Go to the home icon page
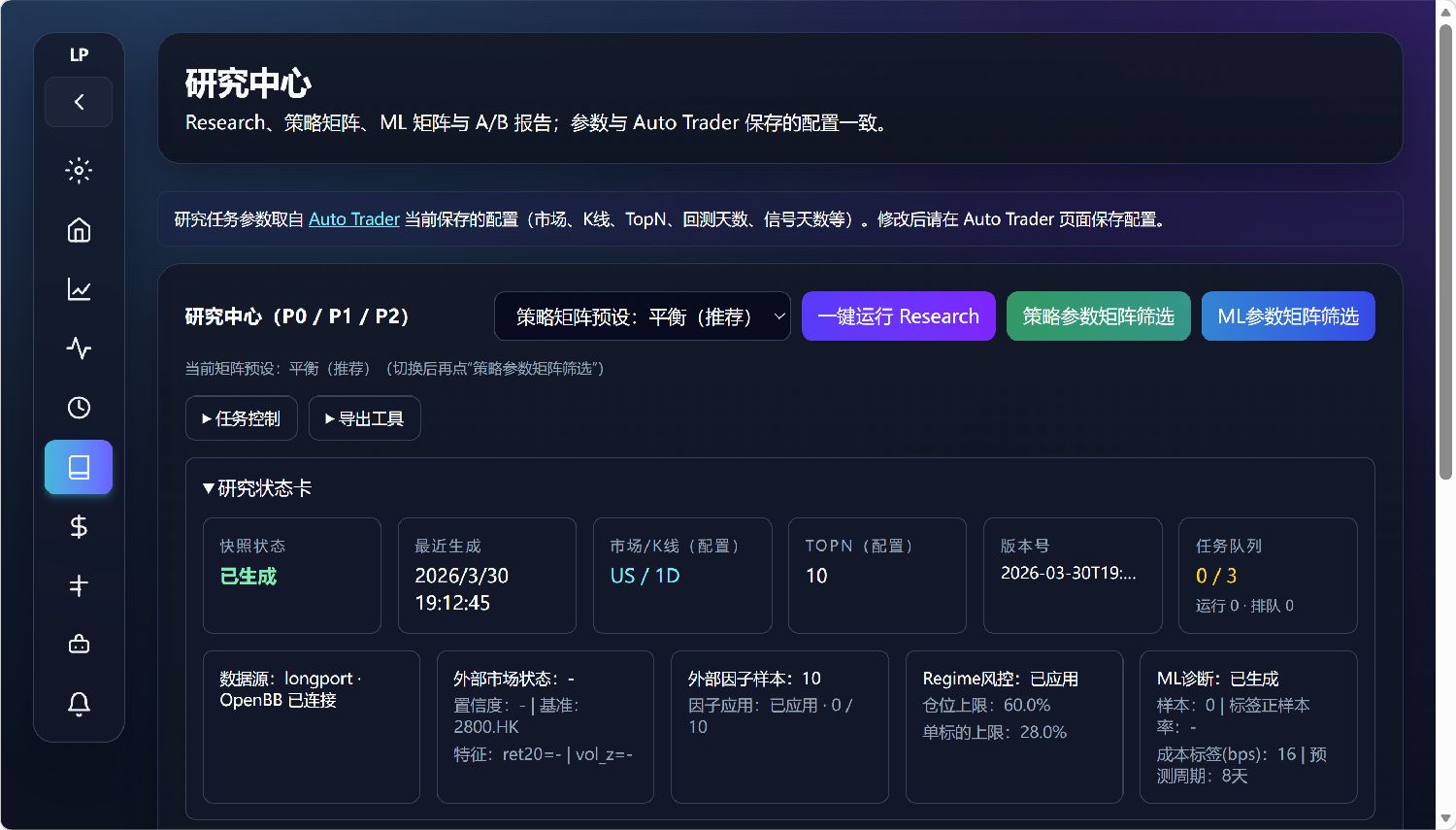This screenshot has width=1456, height=830. pos(79,230)
